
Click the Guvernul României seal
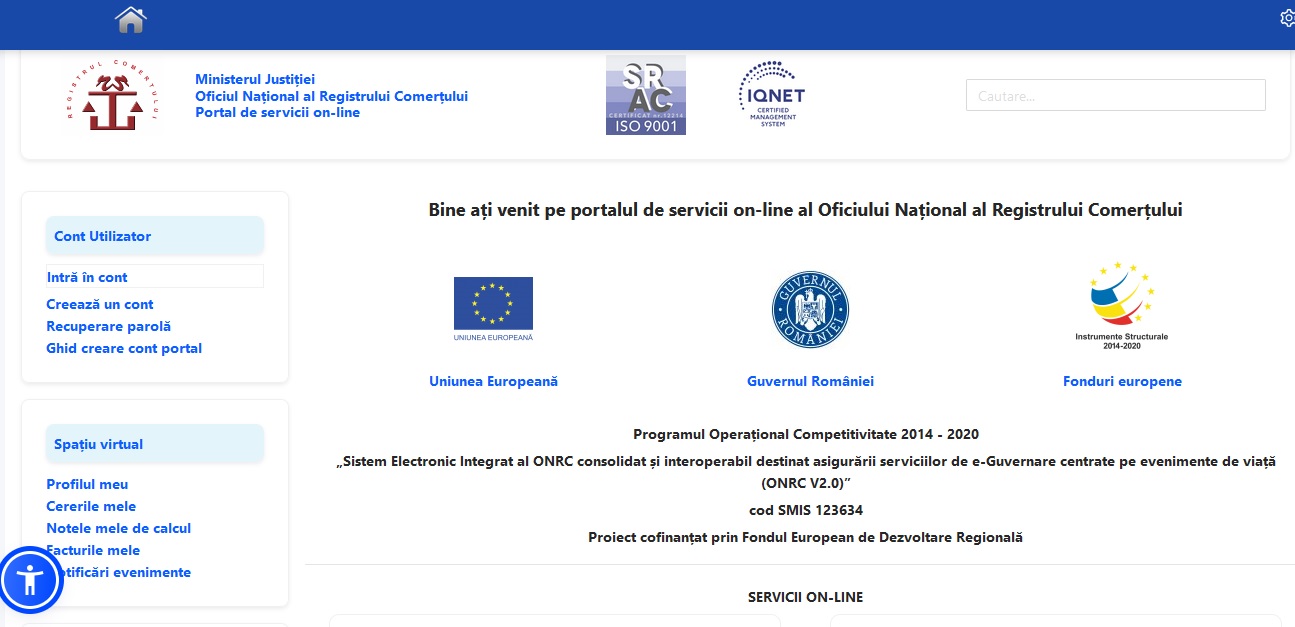click(x=810, y=309)
